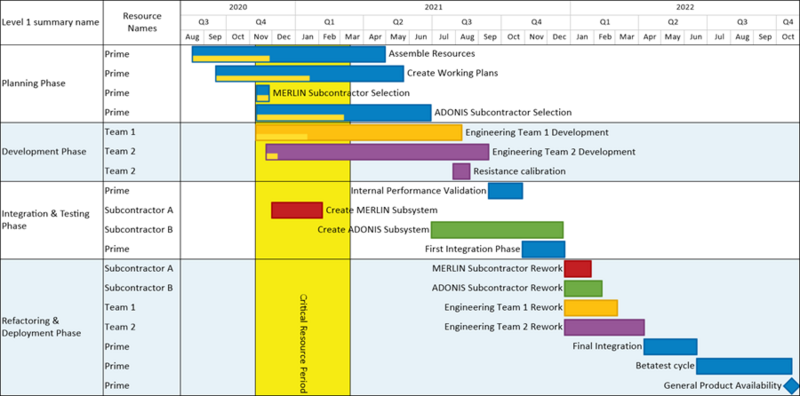This screenshot has width=800, height=396.
Task: Click the Resistance calibration bar
Action: pyautogui.click(x=461, y=171)
